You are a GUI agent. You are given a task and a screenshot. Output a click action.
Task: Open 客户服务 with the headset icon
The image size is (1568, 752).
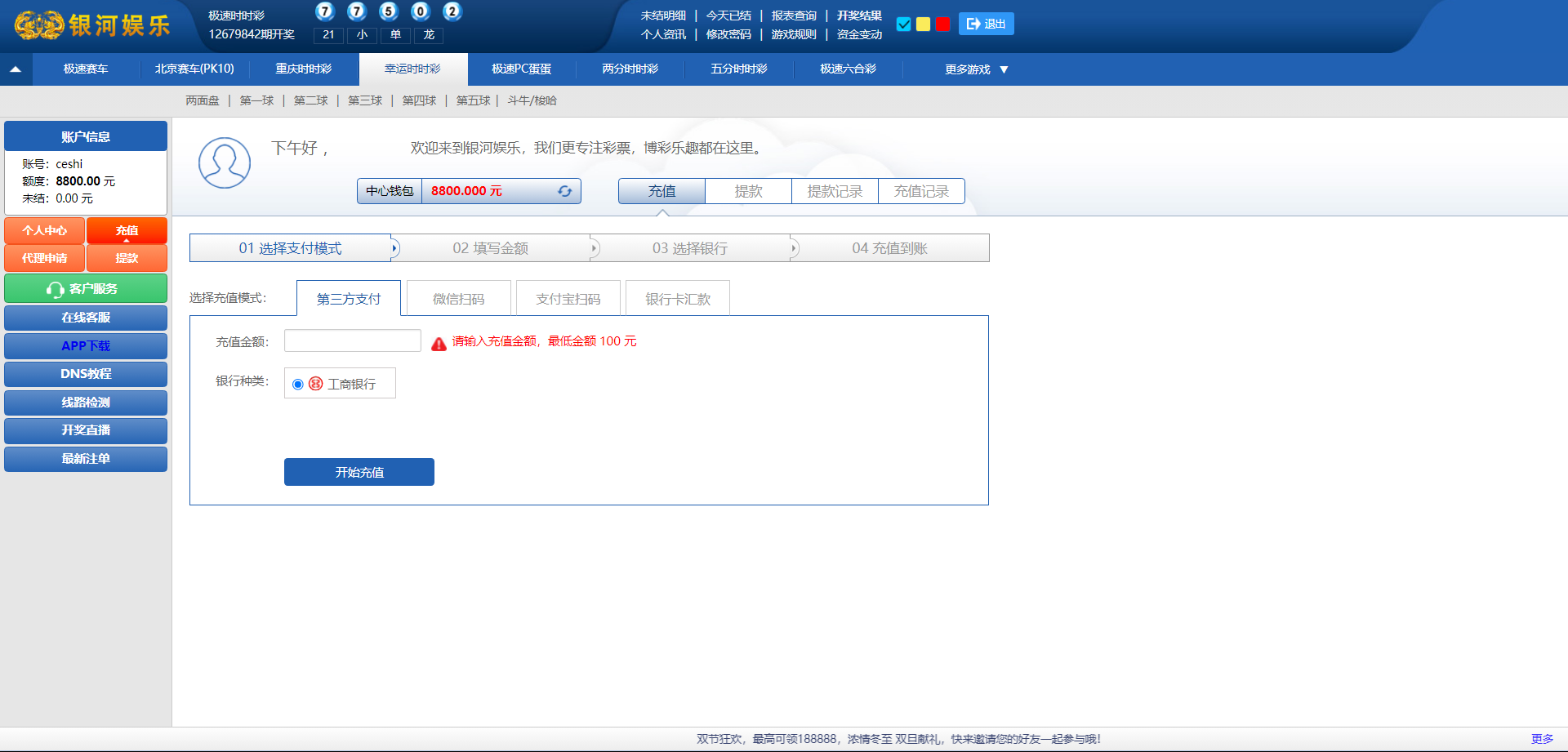(85, 289)
